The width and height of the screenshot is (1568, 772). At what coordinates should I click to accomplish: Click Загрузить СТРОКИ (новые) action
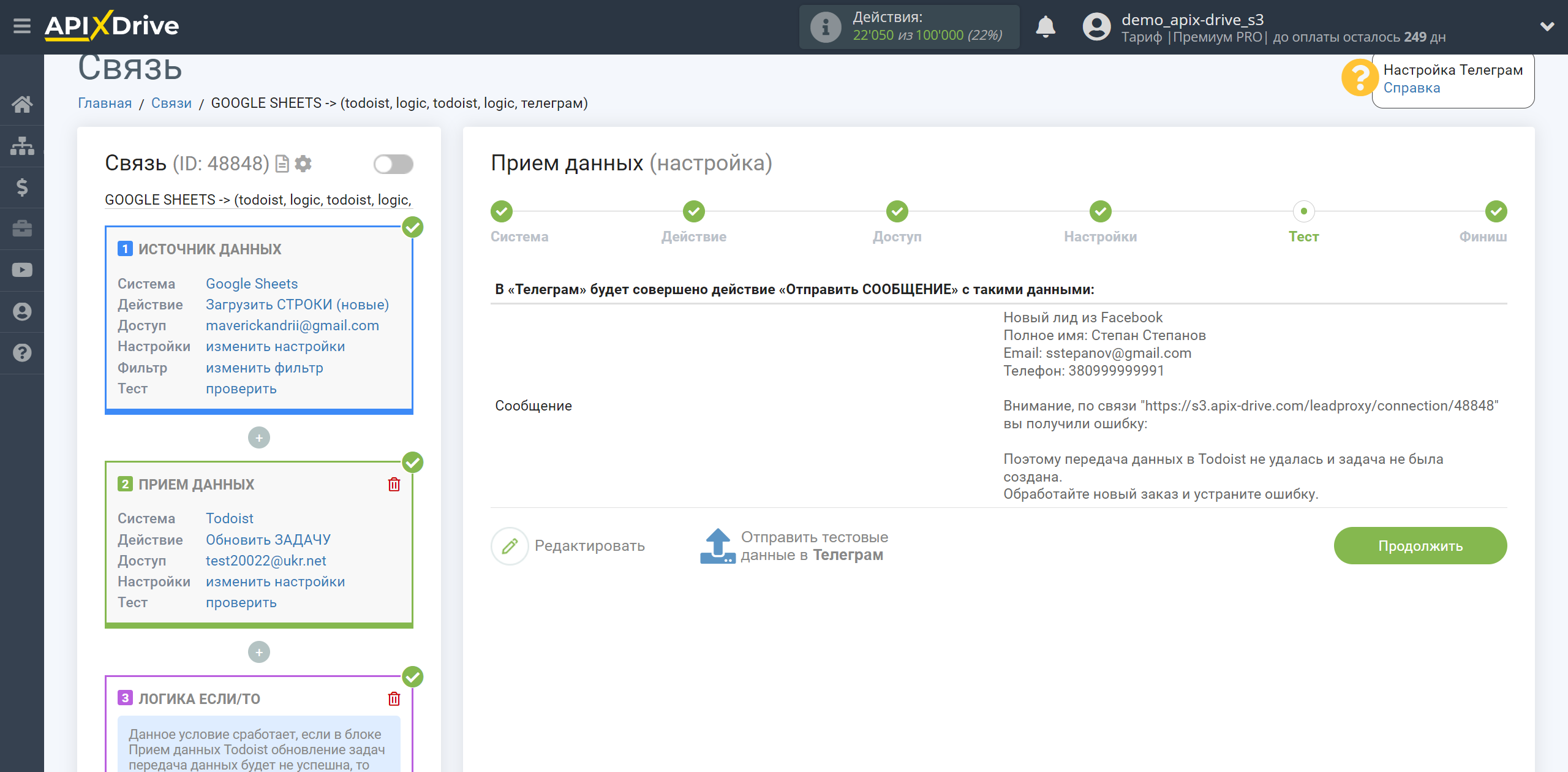click(x=297, y=305)
